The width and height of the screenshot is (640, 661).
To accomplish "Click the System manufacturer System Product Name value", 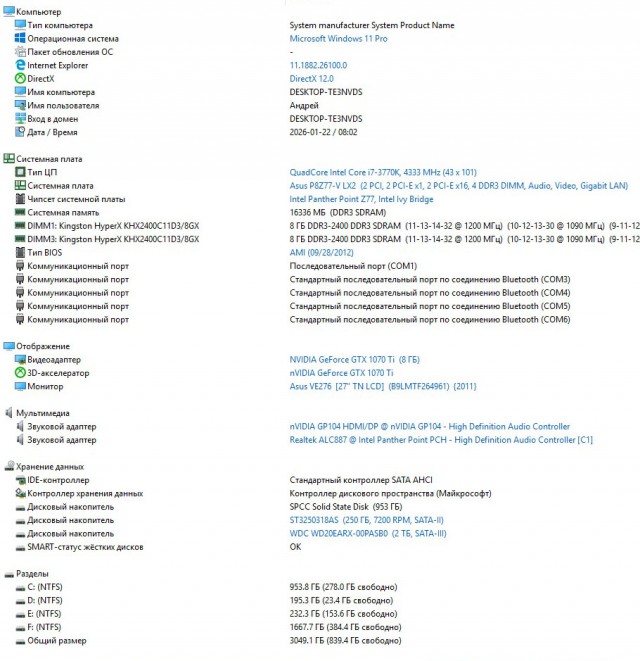I will pyautogui.click(x=372, y=25).
